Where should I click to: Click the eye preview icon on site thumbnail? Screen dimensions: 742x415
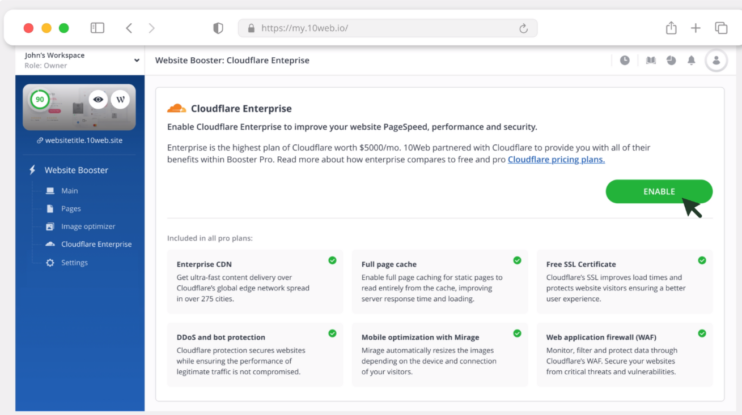point(98,100)
